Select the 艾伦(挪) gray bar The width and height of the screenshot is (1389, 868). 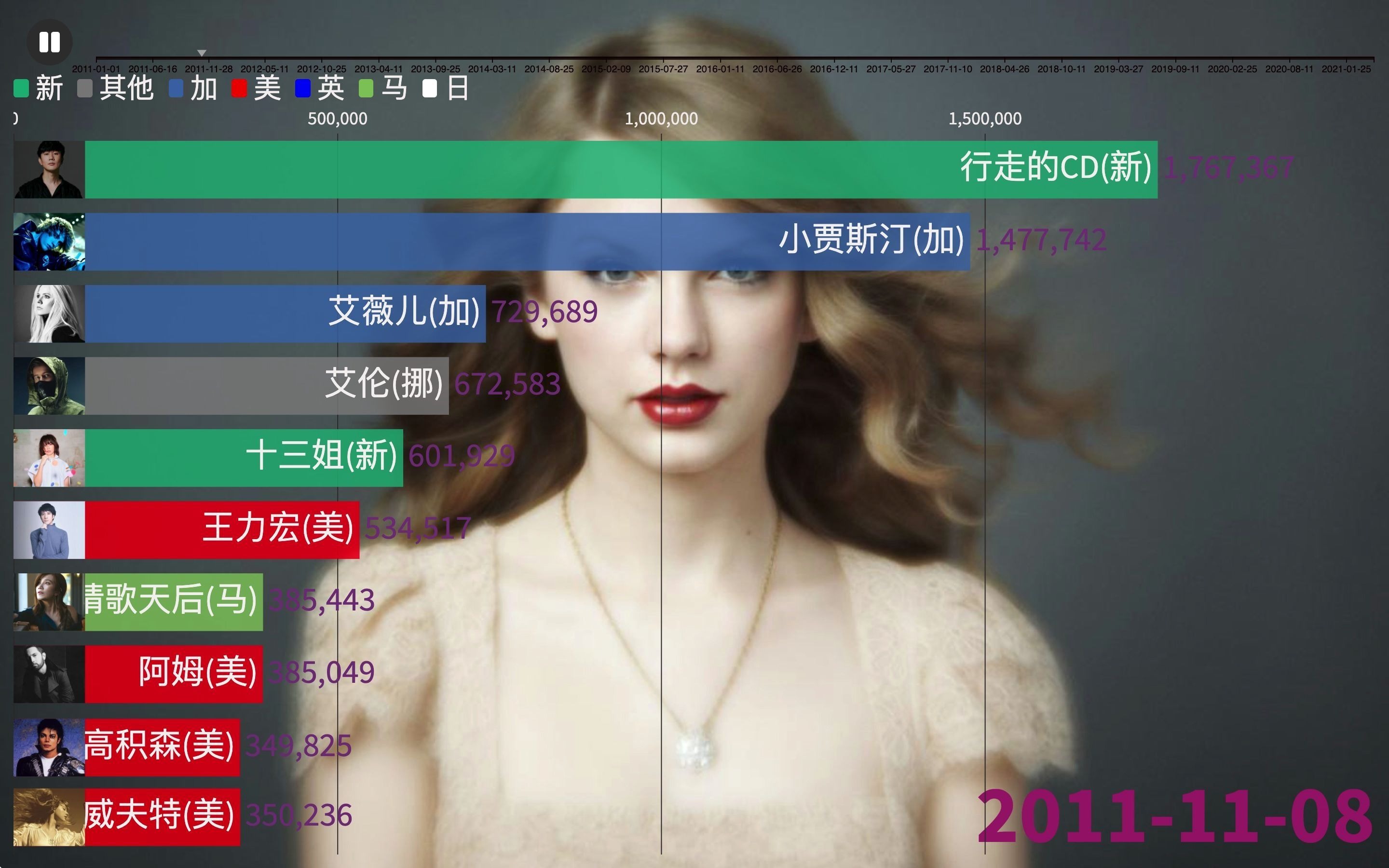[267, 386]
